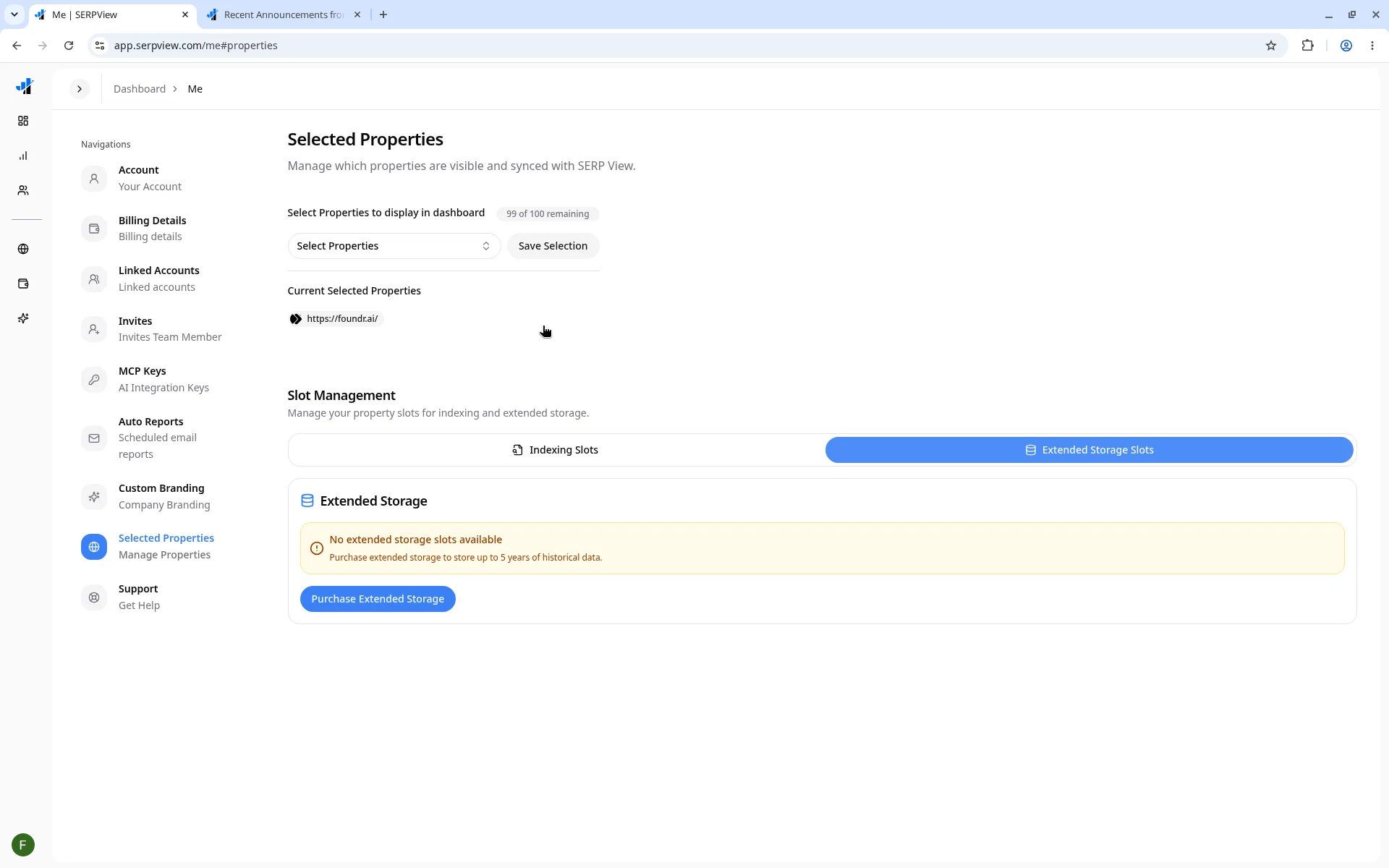The height and width of the screenshot is (868, 1389).
Task: Click the globe icon in left rail
Action: 23,249
